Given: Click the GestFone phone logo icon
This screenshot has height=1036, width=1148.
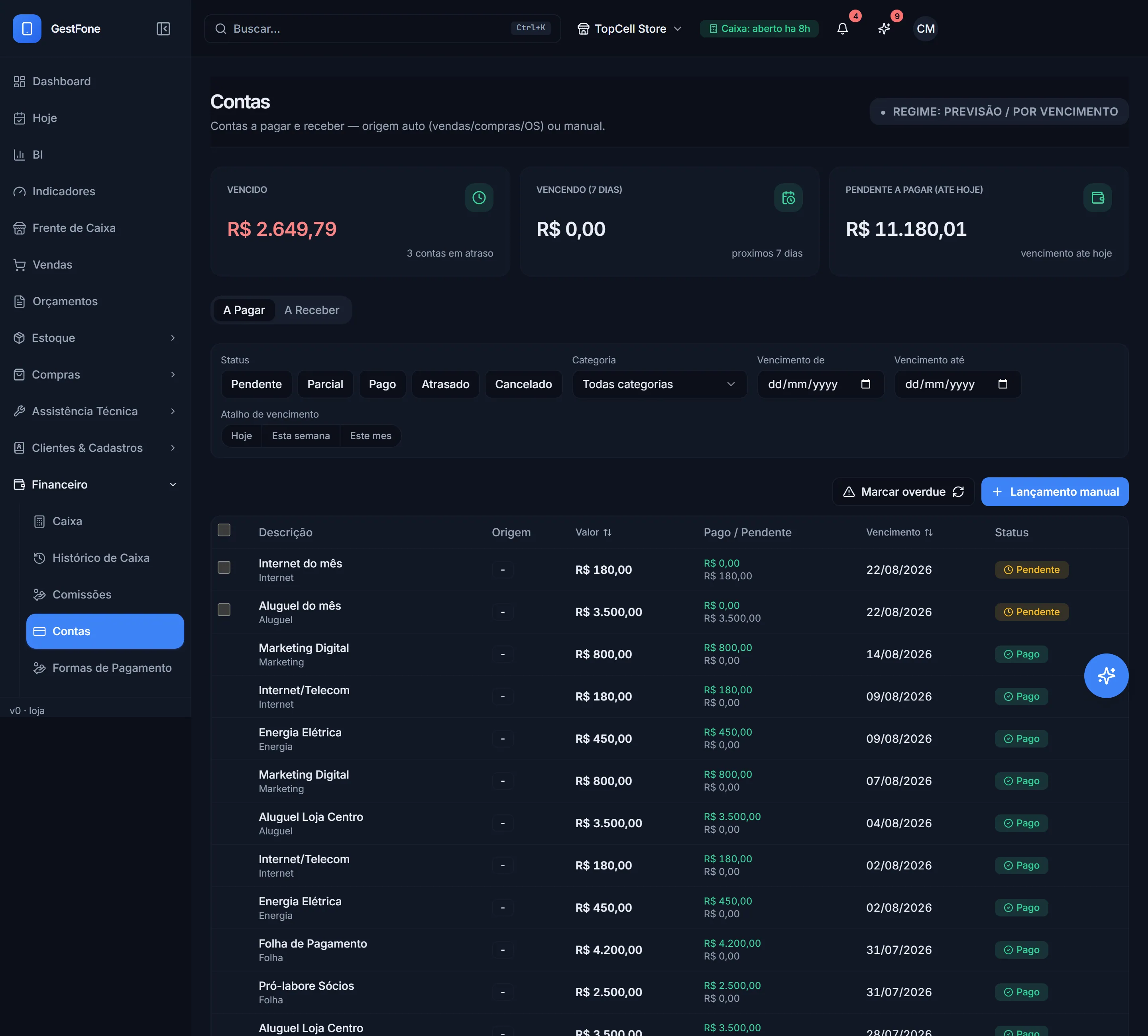Looking at the screenshot, I should pos(27,28).
